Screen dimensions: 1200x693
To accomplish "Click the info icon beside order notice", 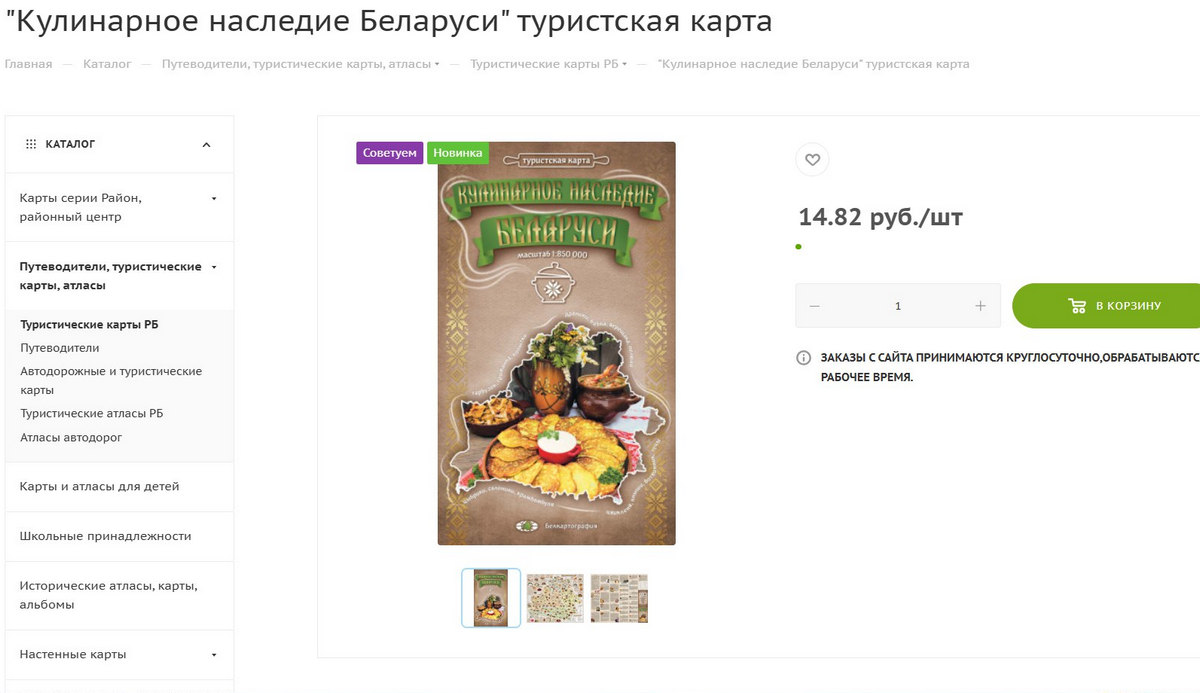I will [x=803, y=358].
